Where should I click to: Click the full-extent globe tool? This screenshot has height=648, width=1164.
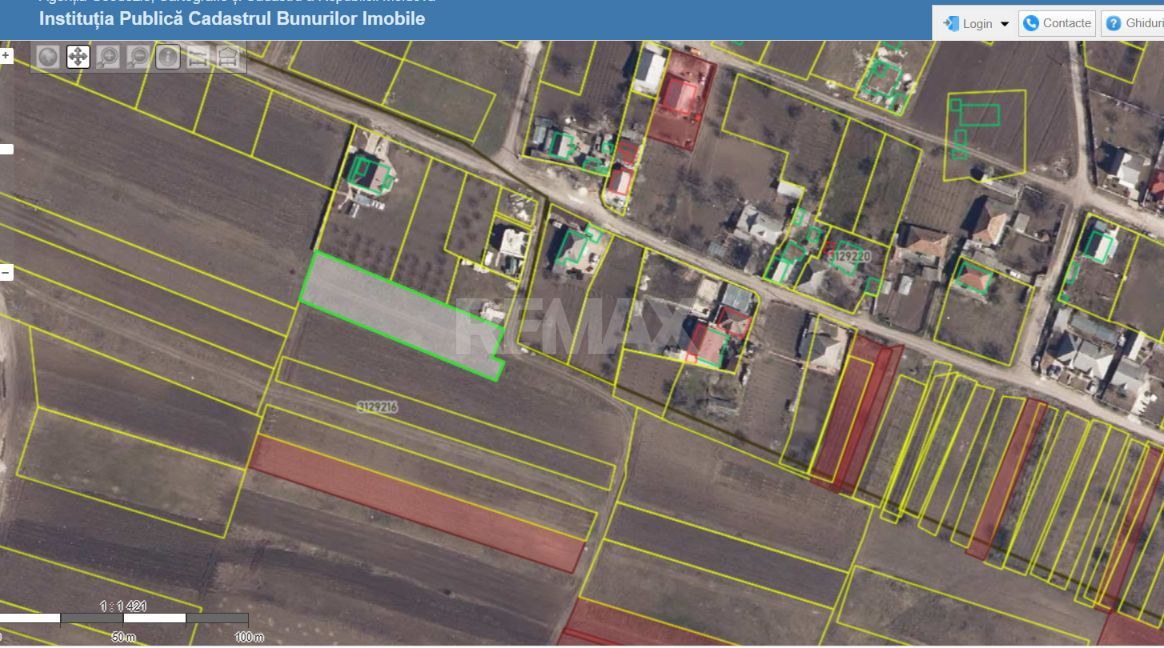pos(48,57)
